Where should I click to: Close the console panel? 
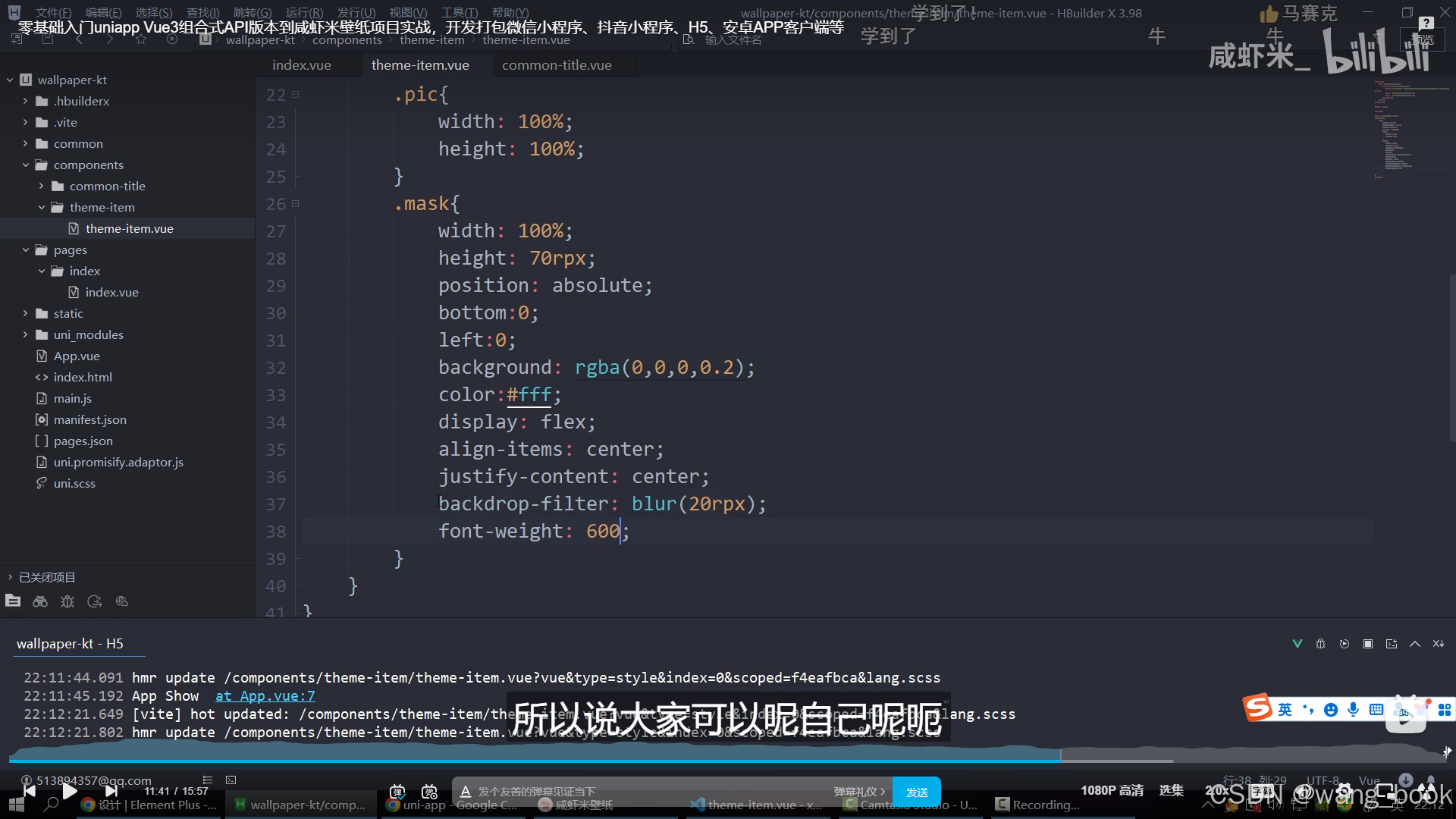1438,644
